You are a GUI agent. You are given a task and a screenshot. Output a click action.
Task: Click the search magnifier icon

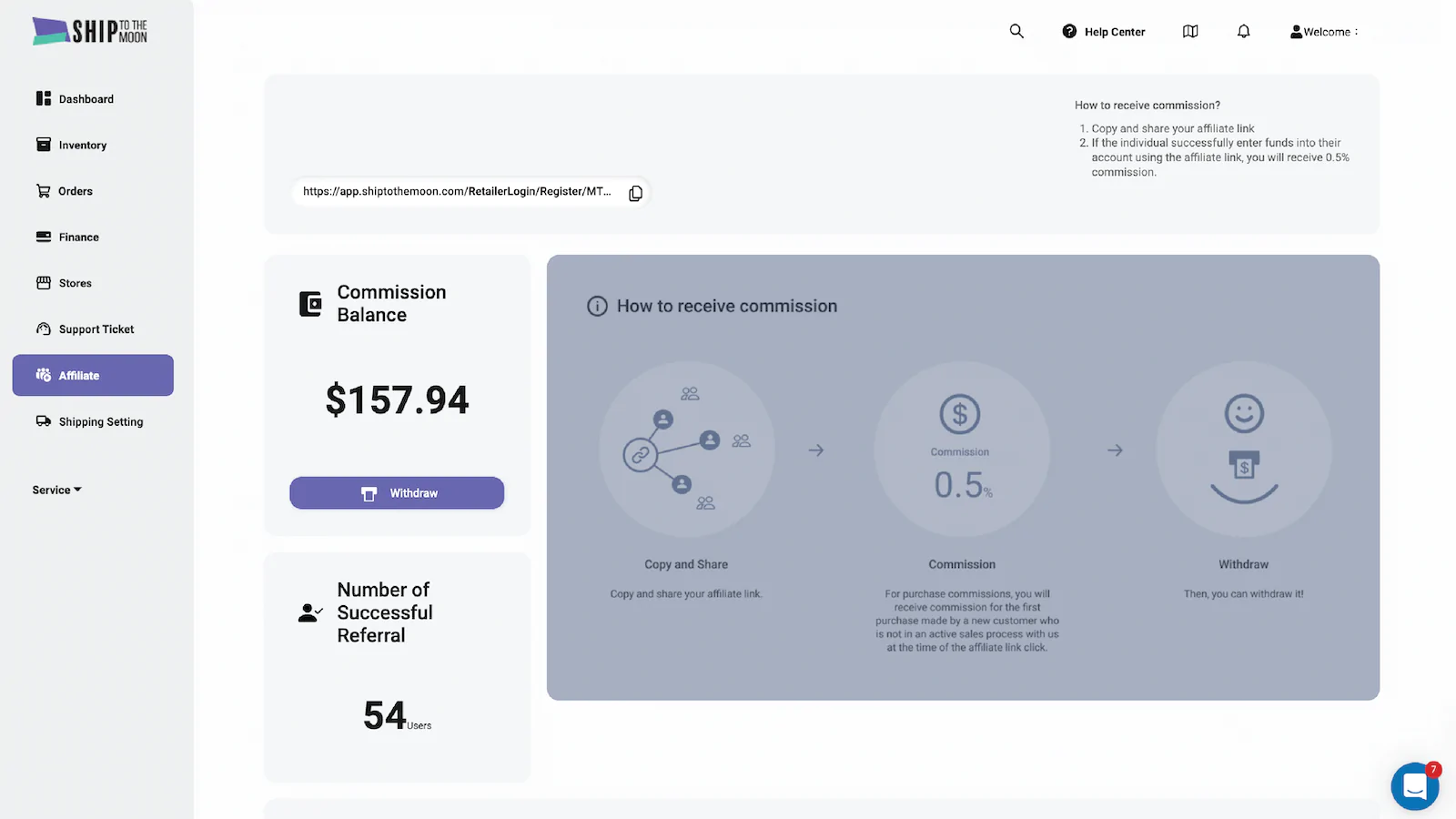coord(1016,31)
